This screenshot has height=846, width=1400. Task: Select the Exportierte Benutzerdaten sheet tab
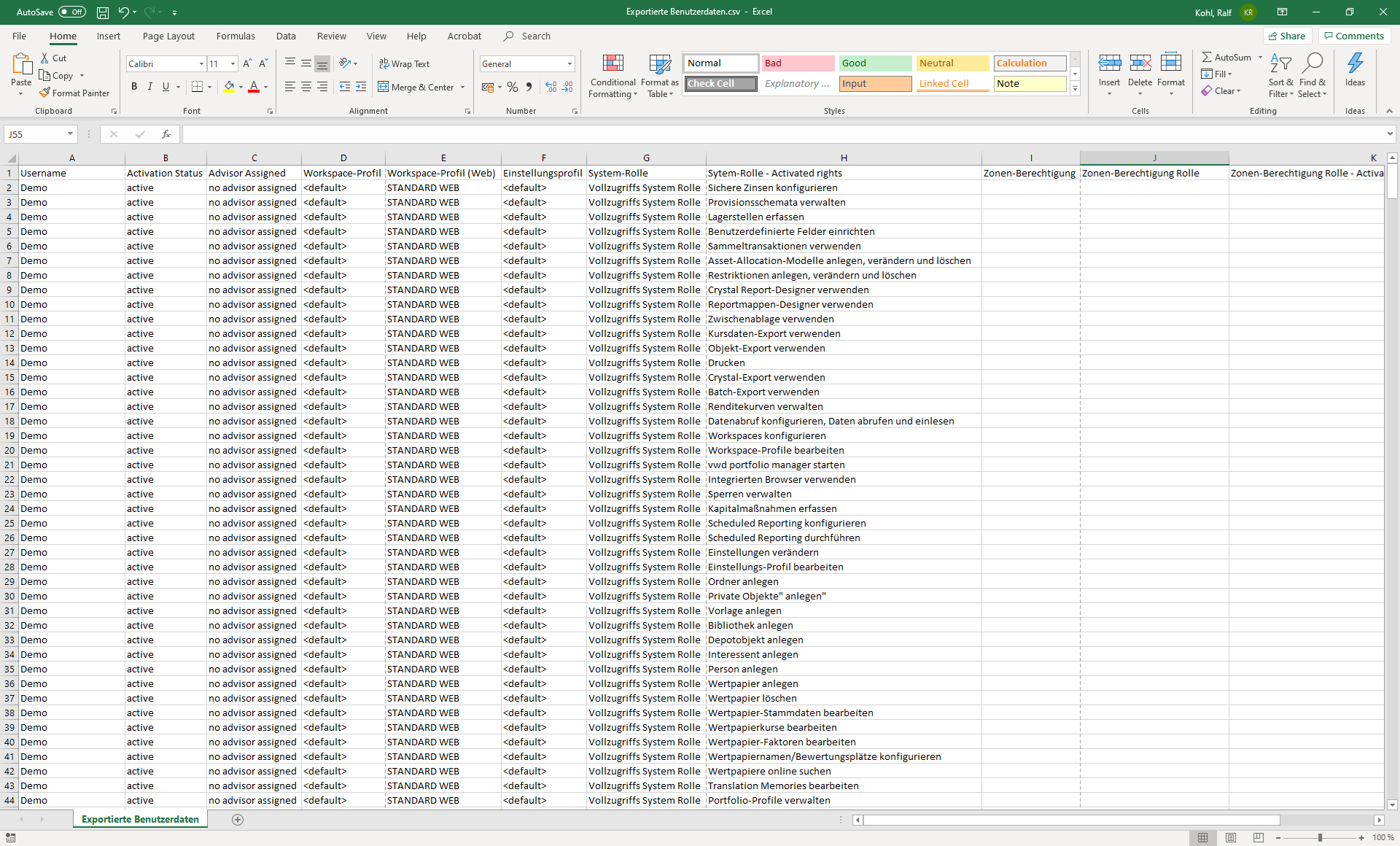[x=140, y=819]
